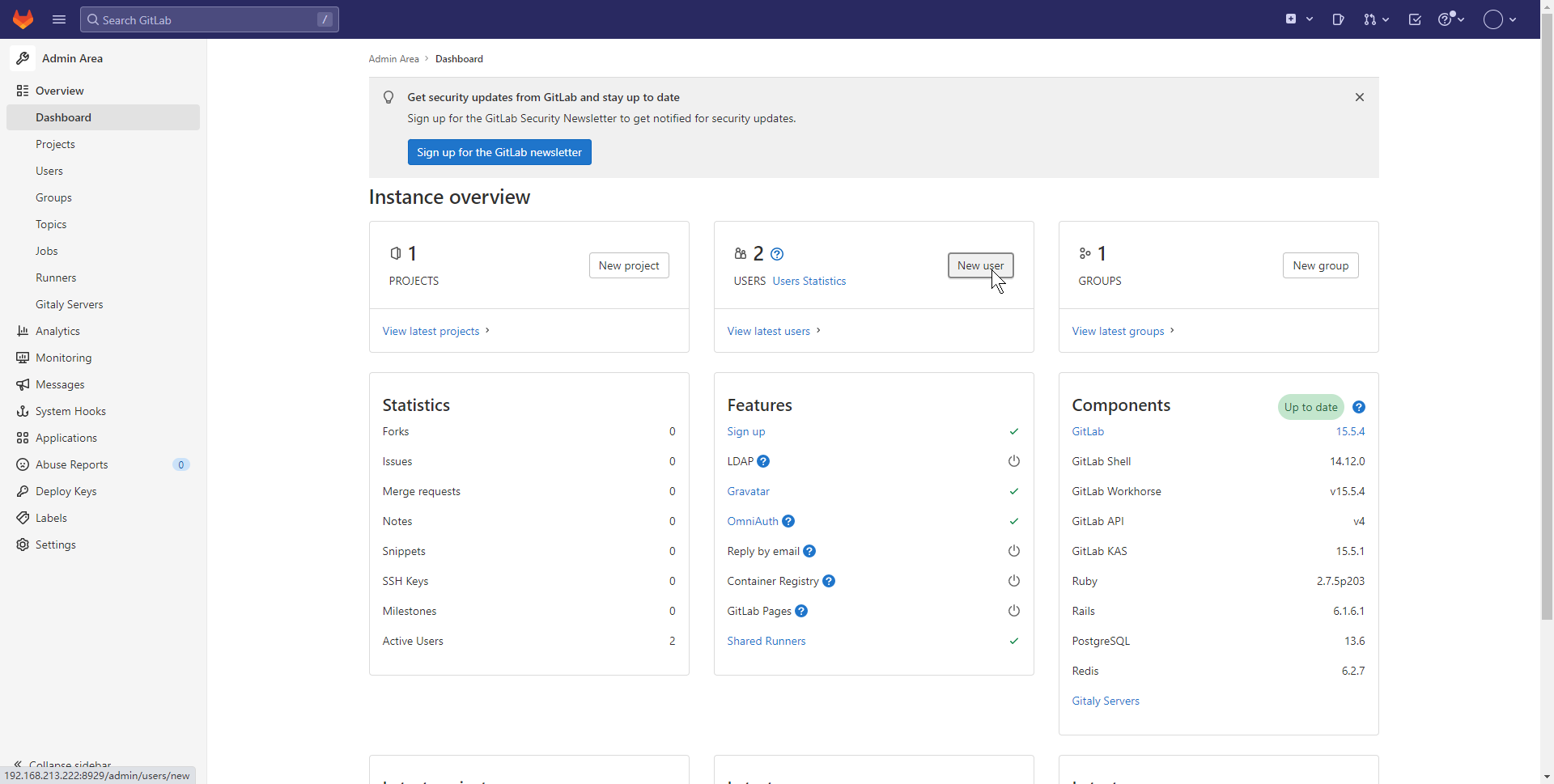Click the help icon next to LDAP
The width and height of the screenshot is (1554, 784).
[x=763, y=461]
